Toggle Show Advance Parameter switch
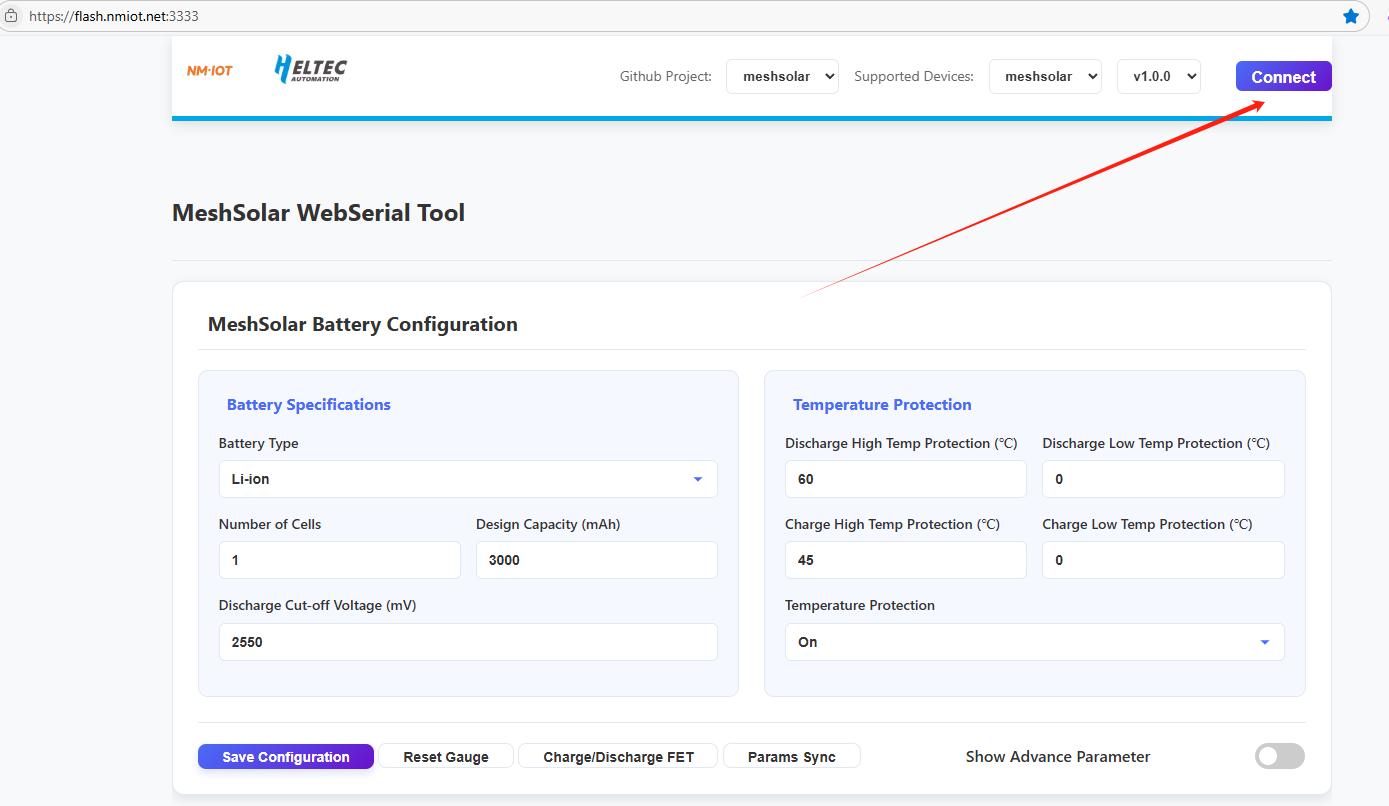Viewport: 1389px width, 806px height. [1279, 757]
